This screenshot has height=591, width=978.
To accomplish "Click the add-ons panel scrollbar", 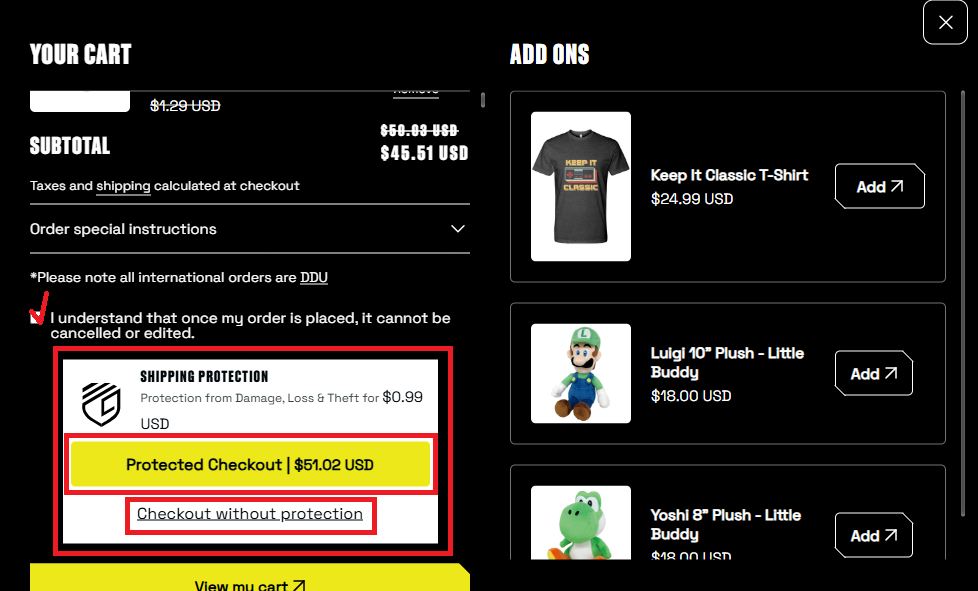I will point(963,324).
